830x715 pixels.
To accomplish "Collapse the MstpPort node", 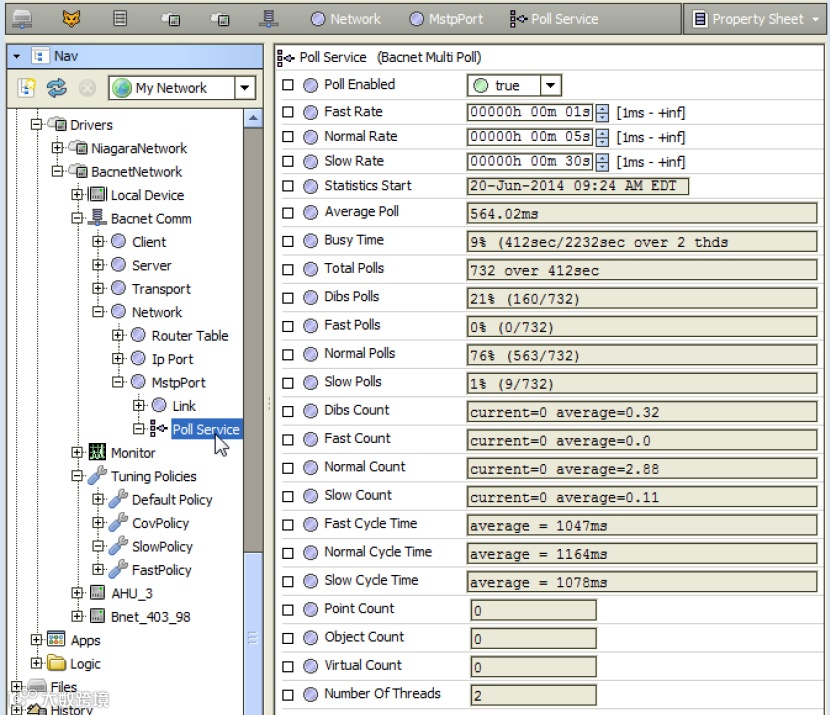I will point(118,382).
